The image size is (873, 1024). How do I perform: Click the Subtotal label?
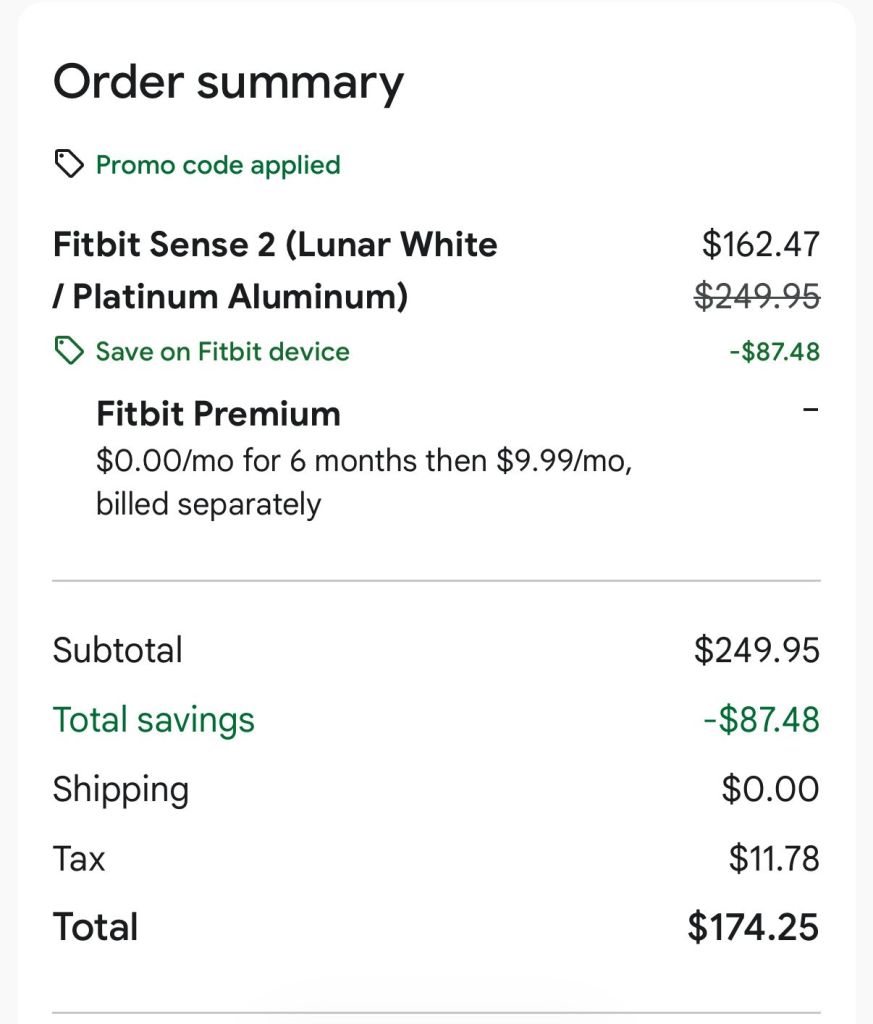[x=117, y=650]
